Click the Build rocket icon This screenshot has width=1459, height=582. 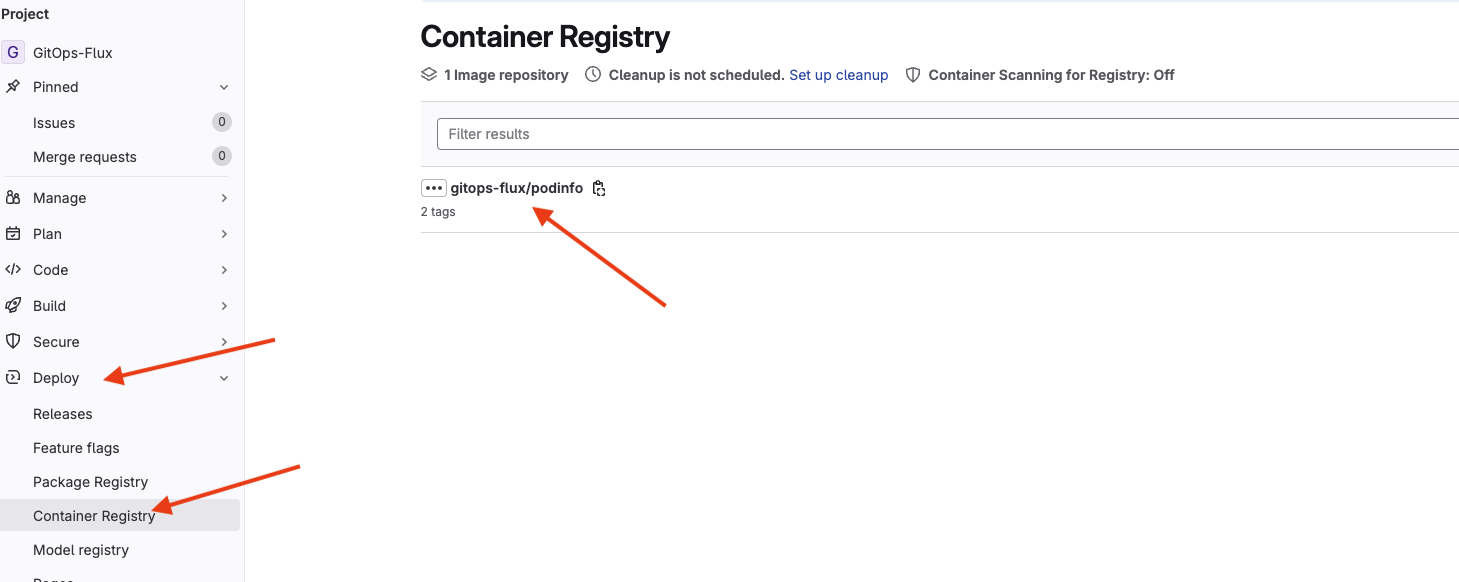[13, 306]
